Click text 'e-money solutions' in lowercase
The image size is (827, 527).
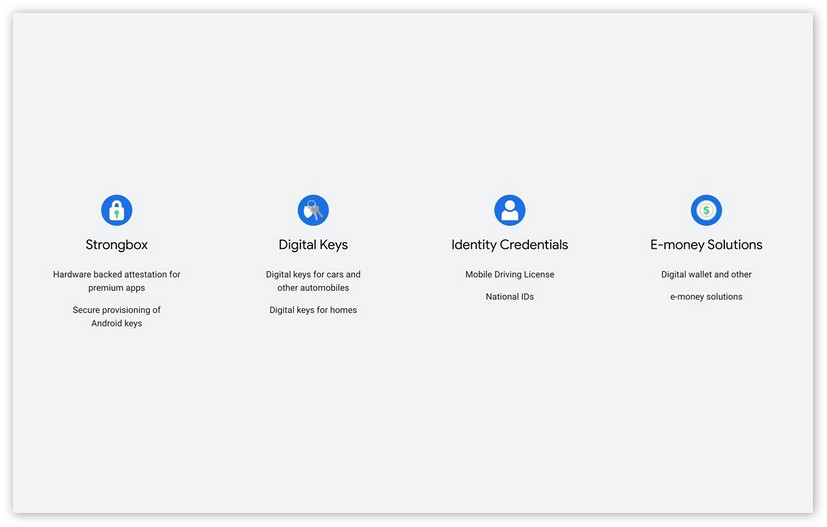click(706, 296)
